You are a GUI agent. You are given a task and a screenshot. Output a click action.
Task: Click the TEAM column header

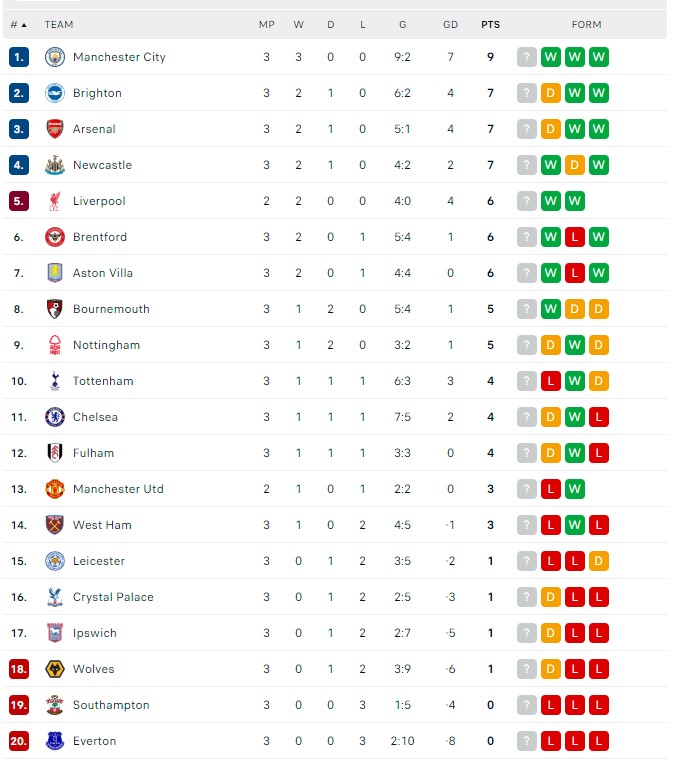[x=59, y=25]
